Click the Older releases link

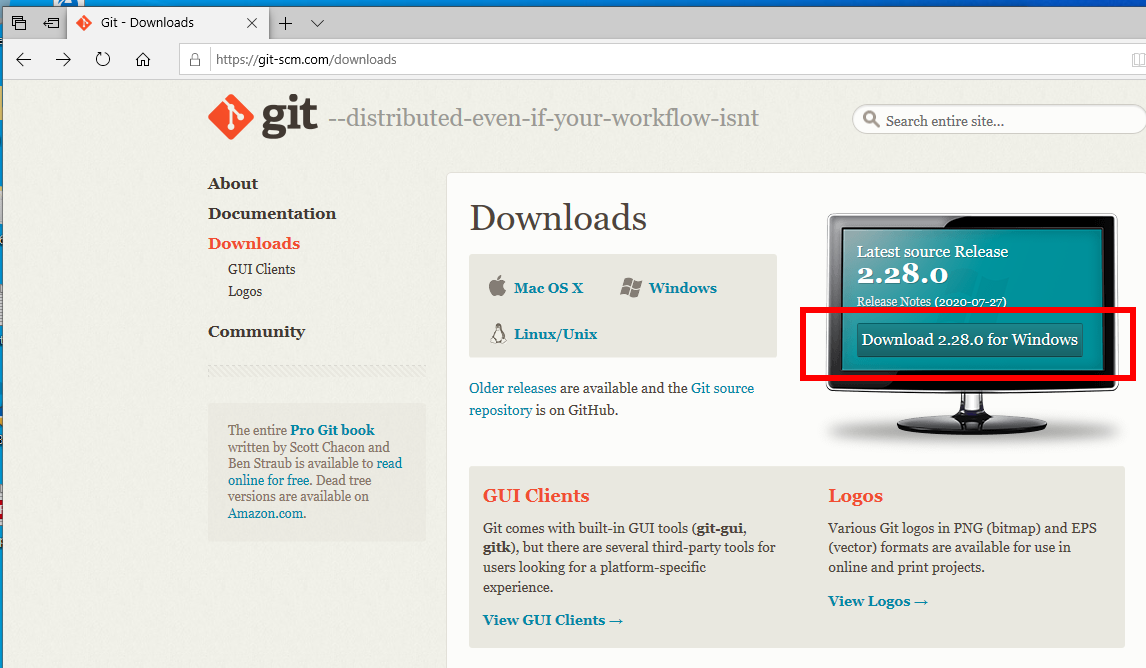click(512, 388)
